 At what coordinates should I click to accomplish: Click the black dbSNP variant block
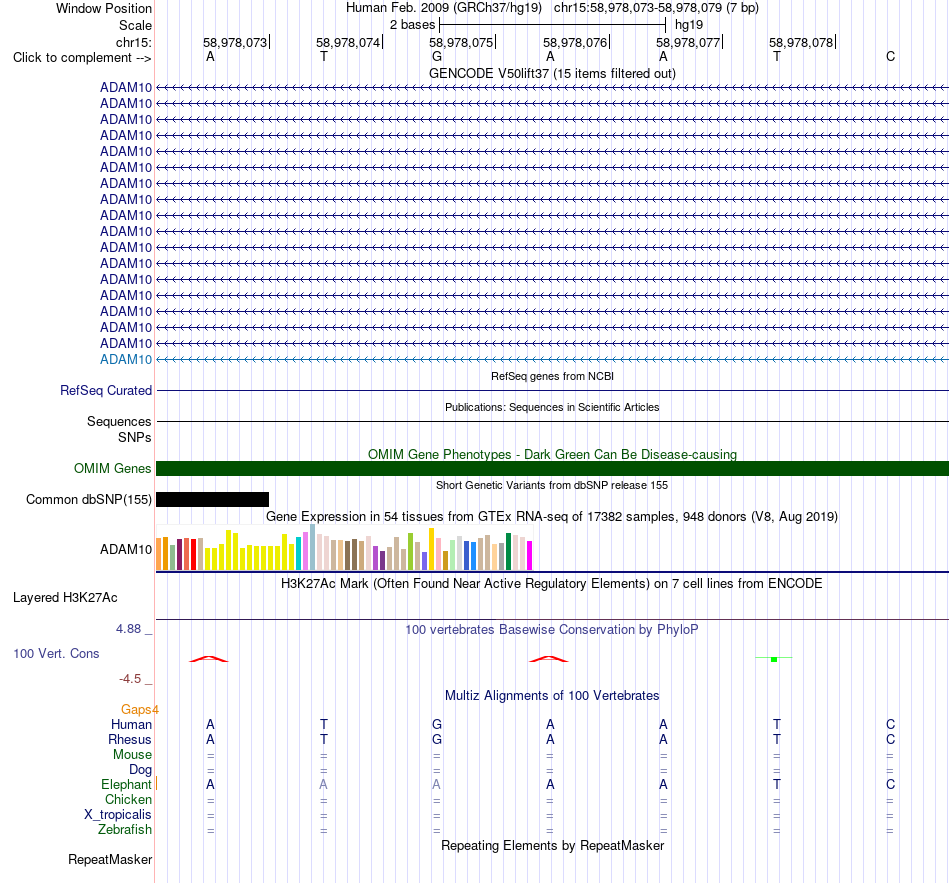coord(212,499)
